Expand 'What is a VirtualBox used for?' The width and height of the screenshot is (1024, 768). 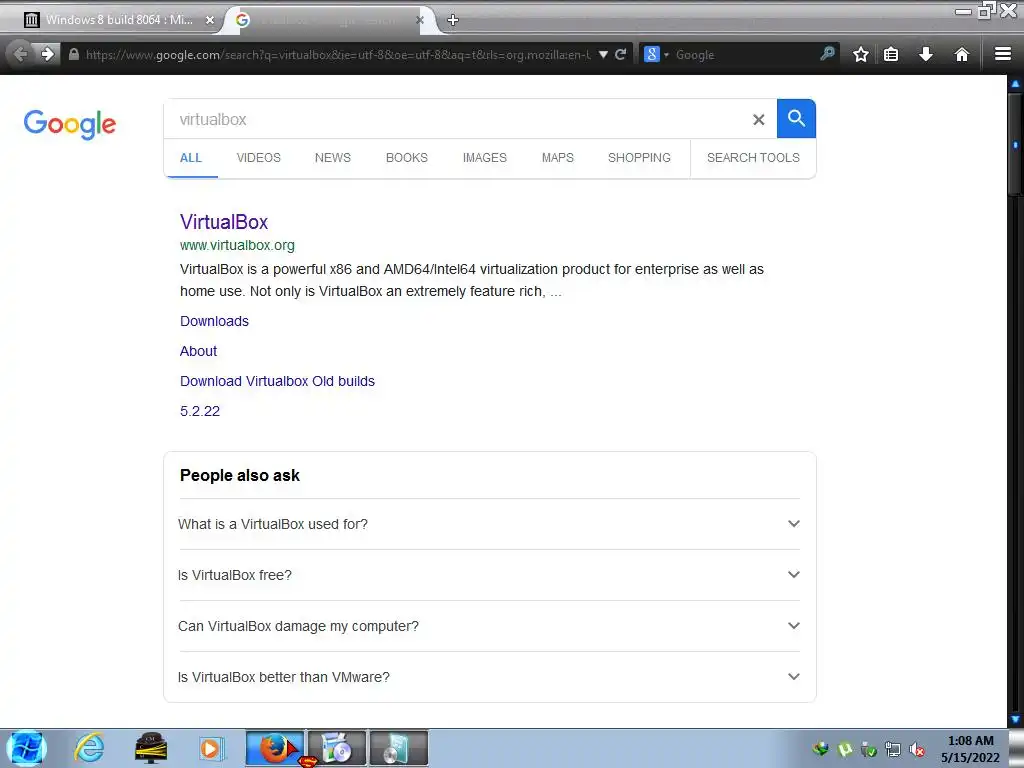[489, 524]
